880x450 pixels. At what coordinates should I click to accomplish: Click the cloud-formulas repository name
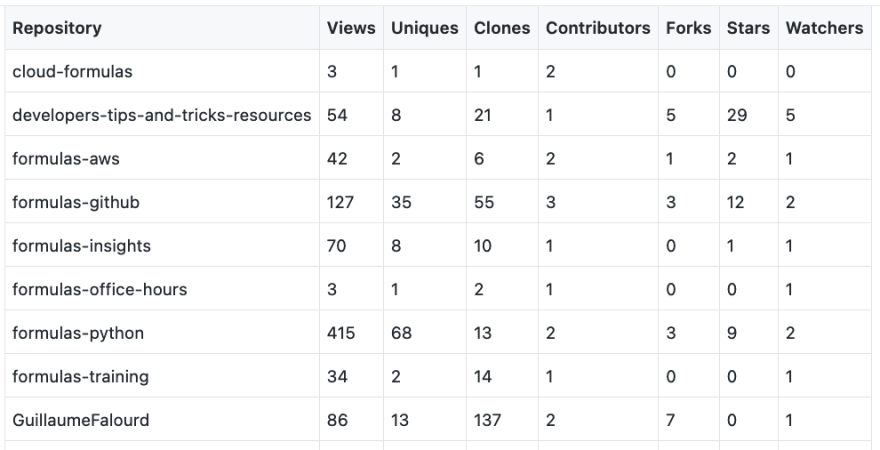[72, 72]
